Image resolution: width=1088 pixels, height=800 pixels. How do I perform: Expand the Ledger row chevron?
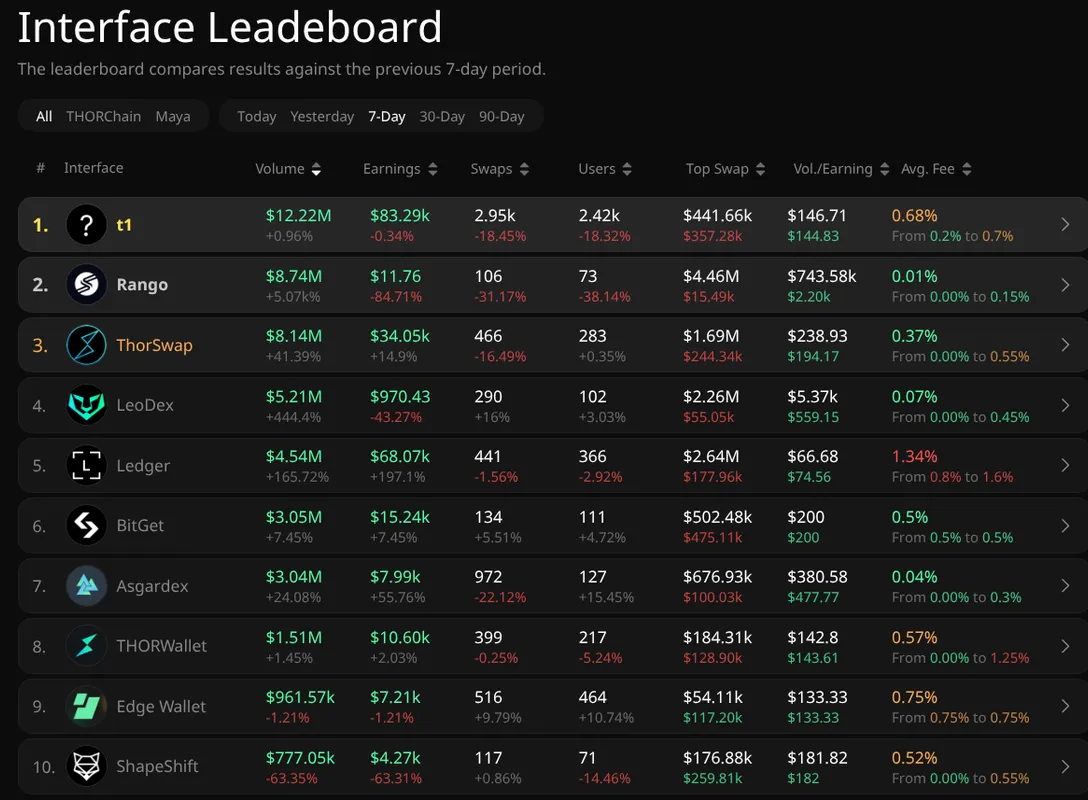click(1065, 466)
